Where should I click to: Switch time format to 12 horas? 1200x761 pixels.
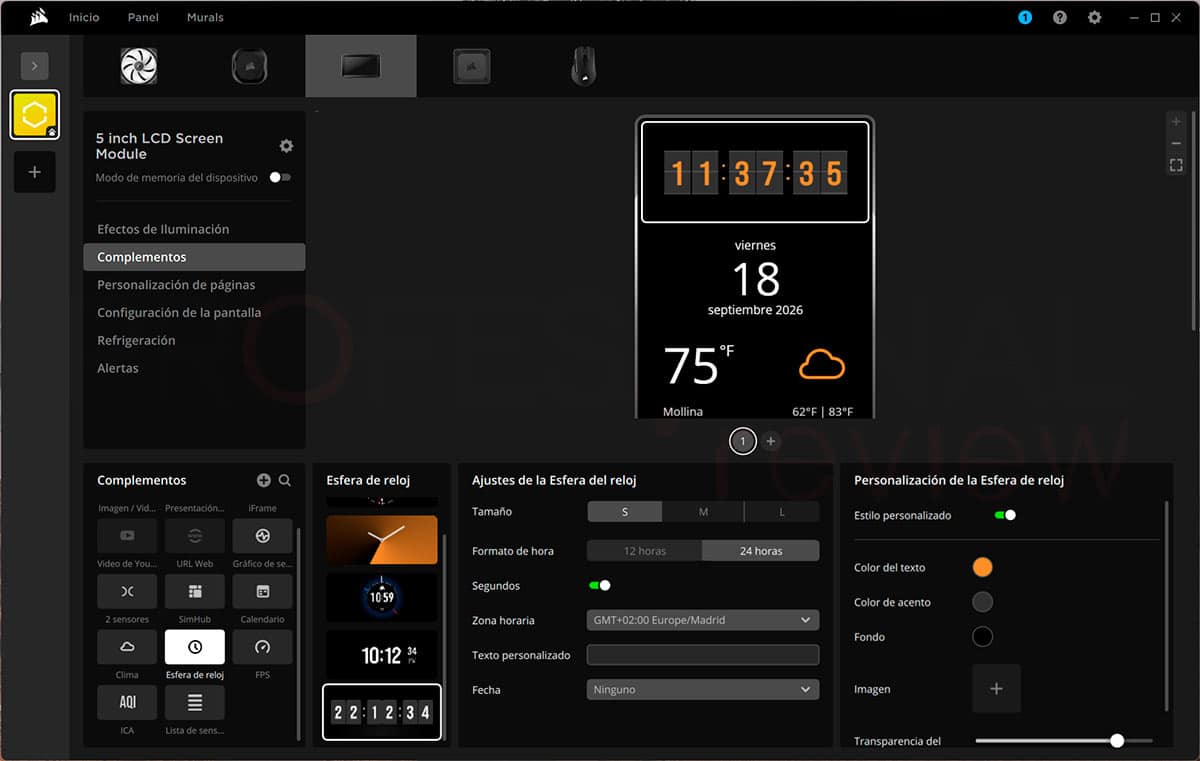(645, 551)
